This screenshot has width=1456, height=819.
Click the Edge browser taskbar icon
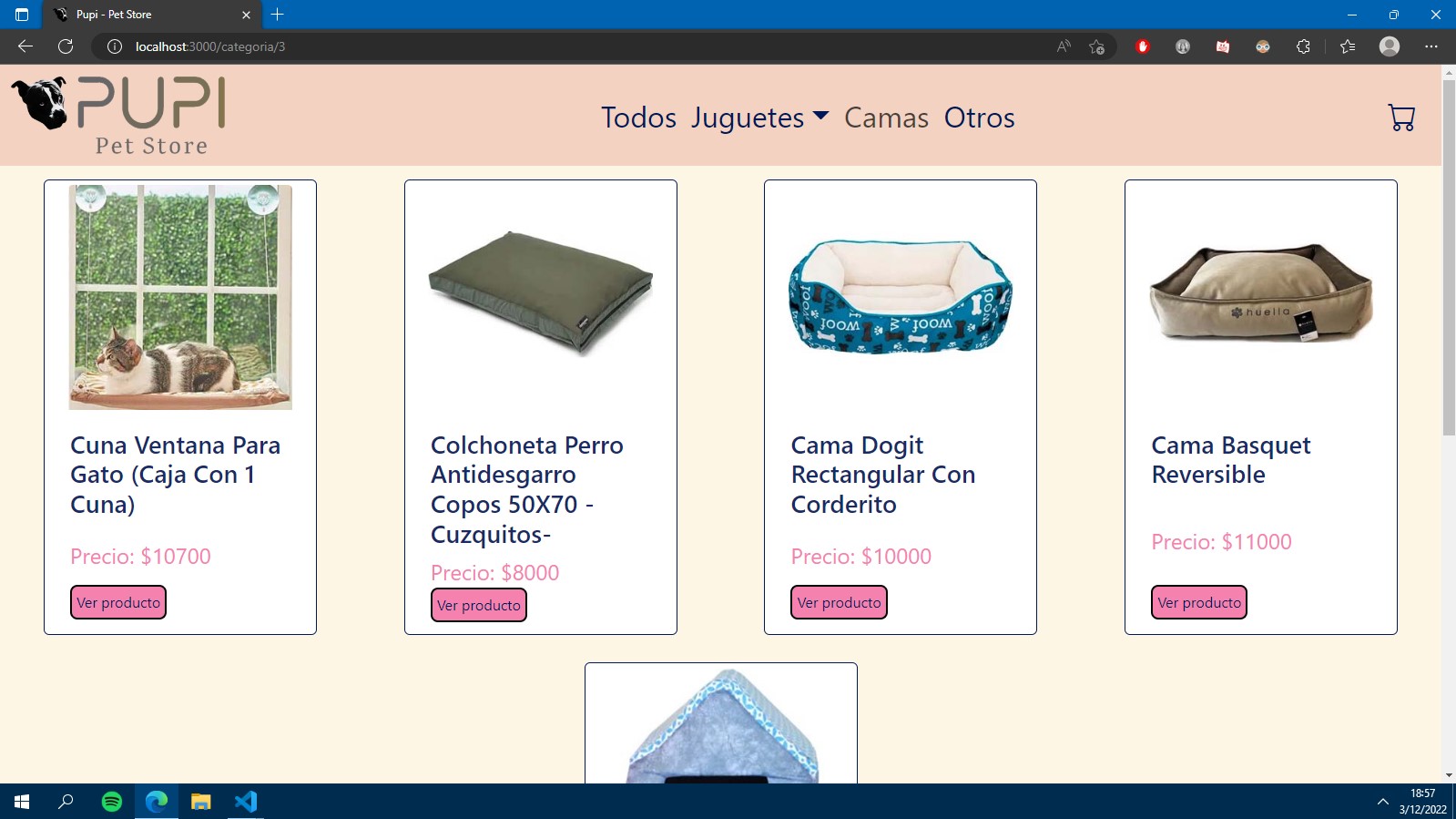157,802
